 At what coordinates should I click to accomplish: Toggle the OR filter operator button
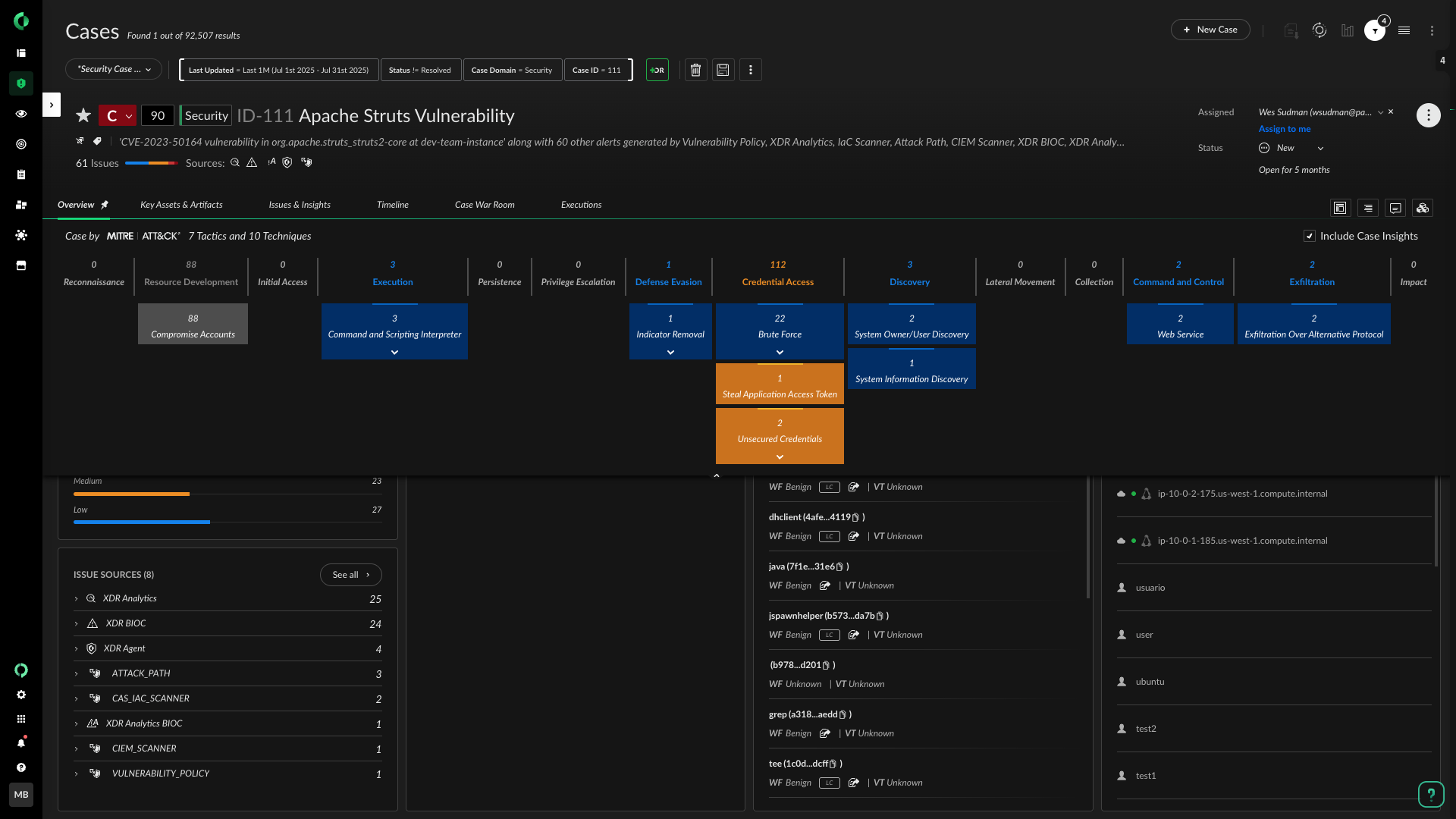pyautogui.click(x=657, y=70)
